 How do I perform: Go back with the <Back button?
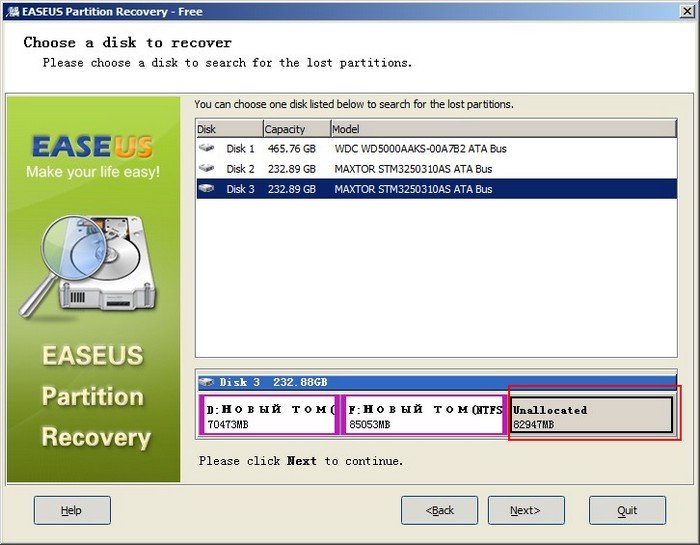(x=439, y=510)
